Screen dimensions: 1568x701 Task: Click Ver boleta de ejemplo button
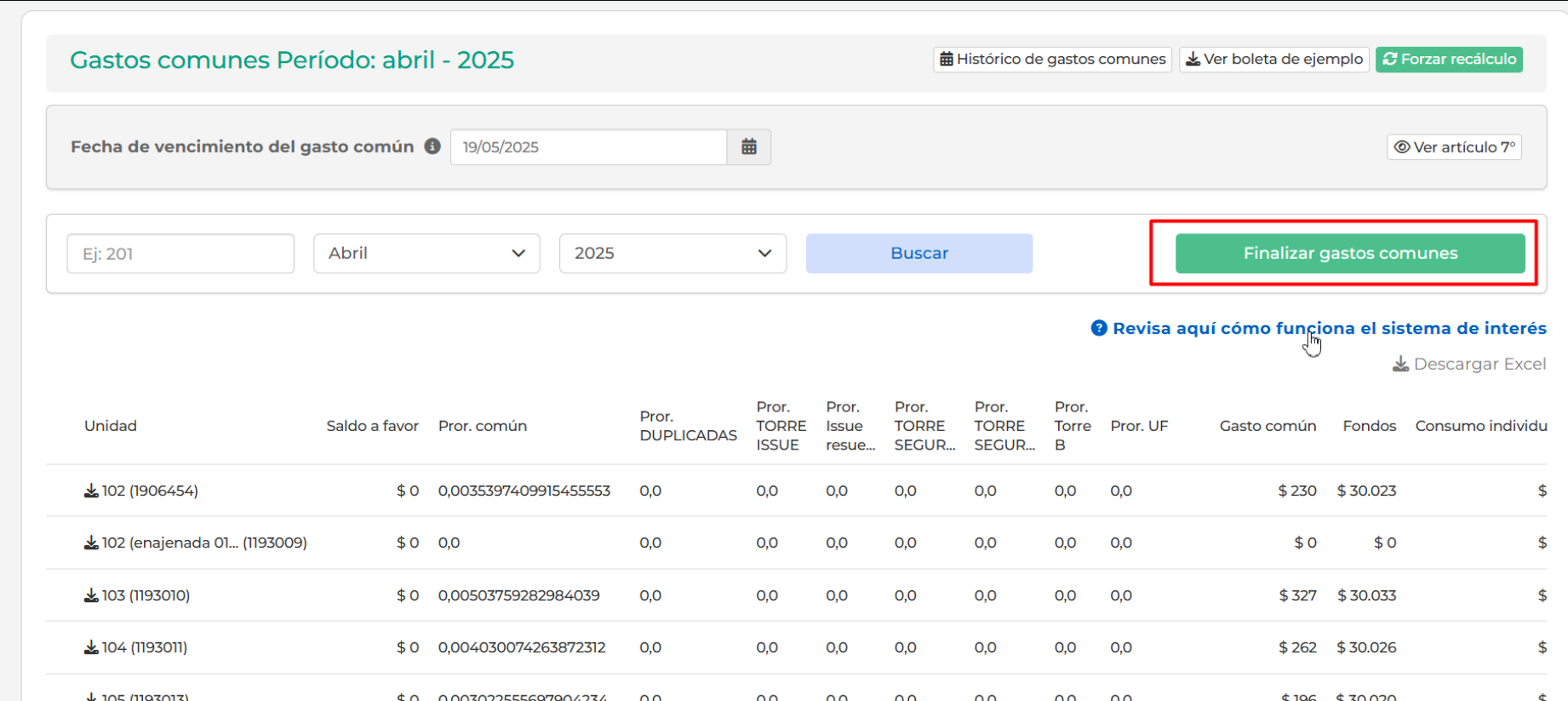click(x=1273, y=60)
